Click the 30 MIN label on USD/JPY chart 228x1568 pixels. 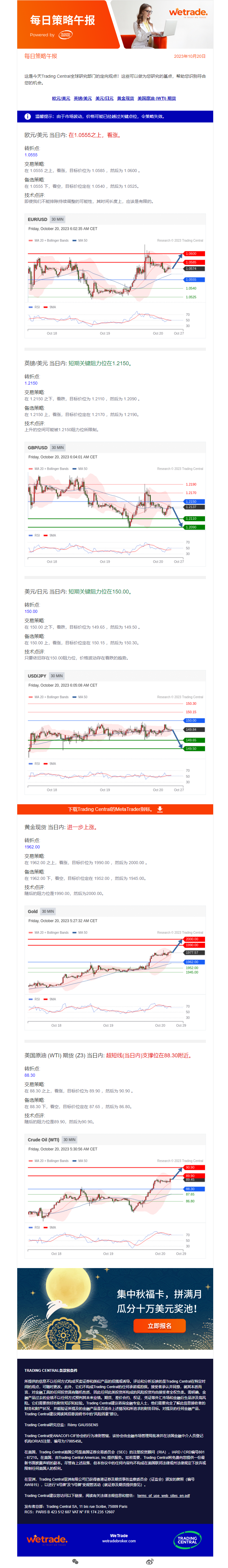point(57,676)
